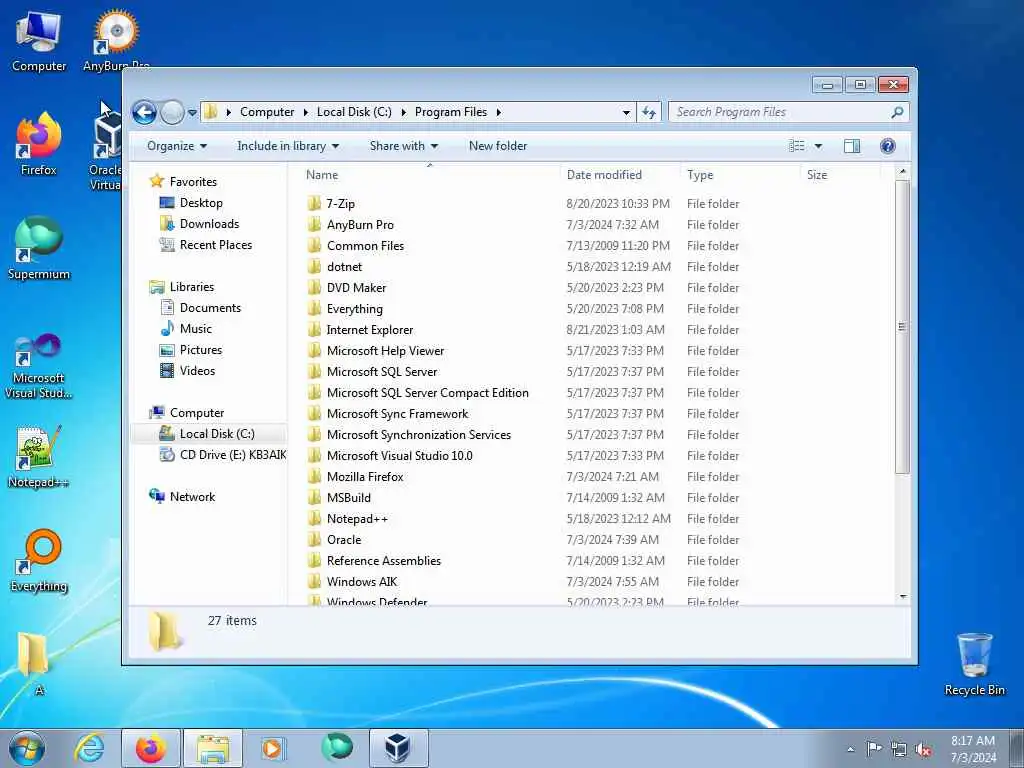Toggle the preview pane icon
The width and height of the screenshot is (1024, 768).
click(852, 146)
